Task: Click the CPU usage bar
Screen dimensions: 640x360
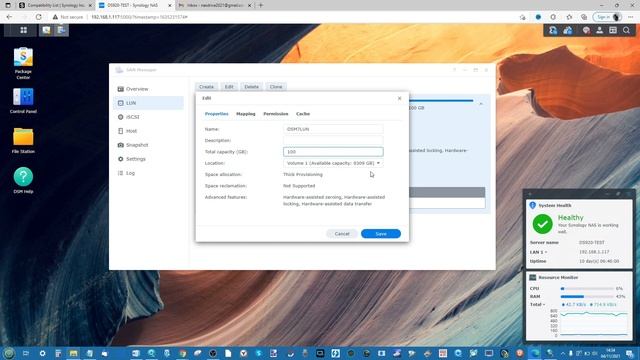Action: (587, 289)
